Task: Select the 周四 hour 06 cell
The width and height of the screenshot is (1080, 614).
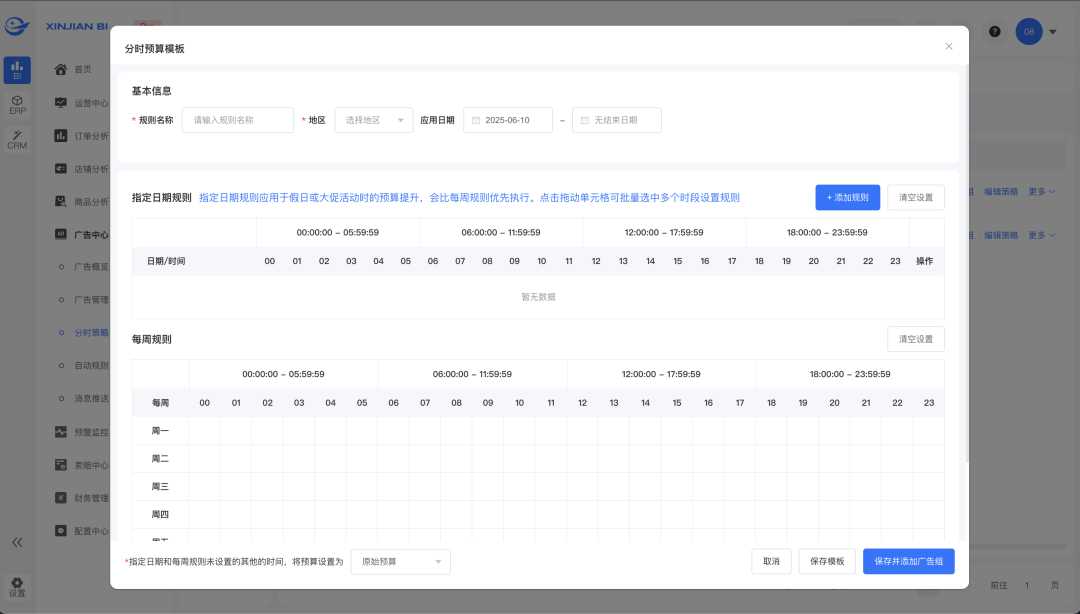Action: 393,514
